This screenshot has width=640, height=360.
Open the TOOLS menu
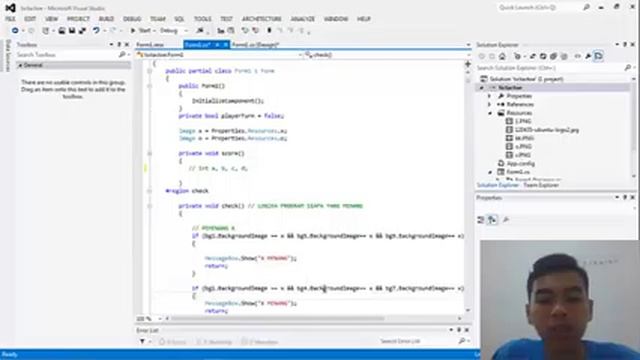coord(202,19)
